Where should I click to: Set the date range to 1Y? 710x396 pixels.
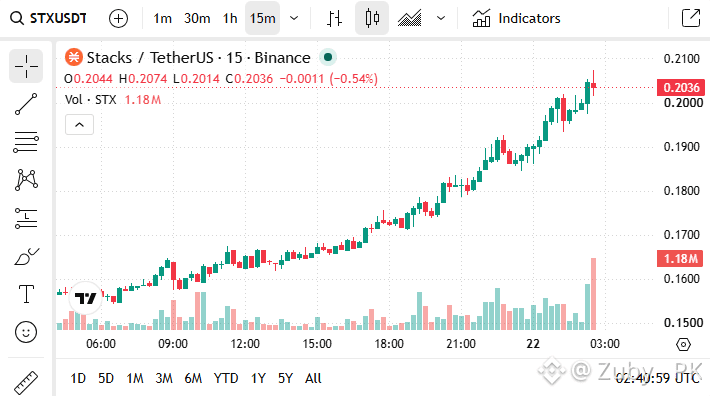tap(258, 378)
